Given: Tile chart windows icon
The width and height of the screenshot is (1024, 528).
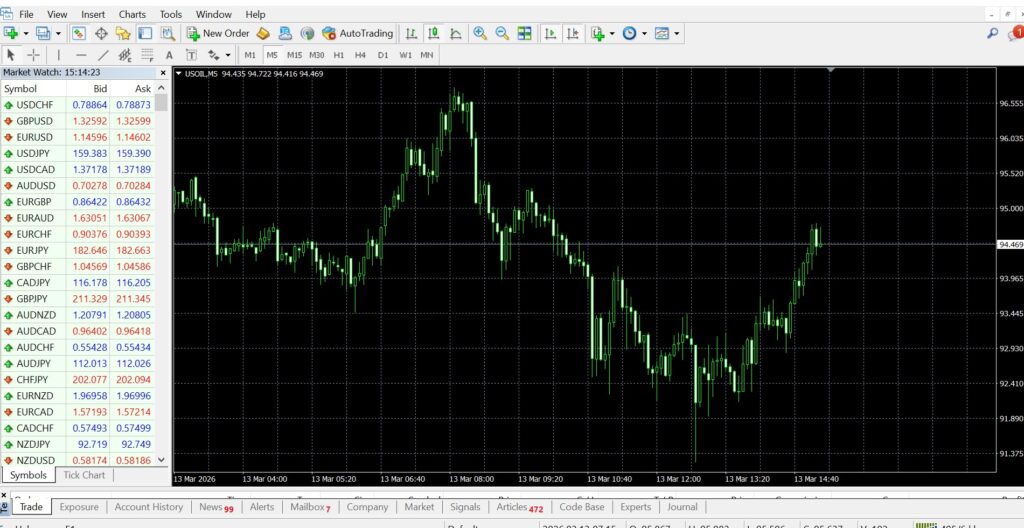Looking at the screenshot, I should [x=525, y=33].
